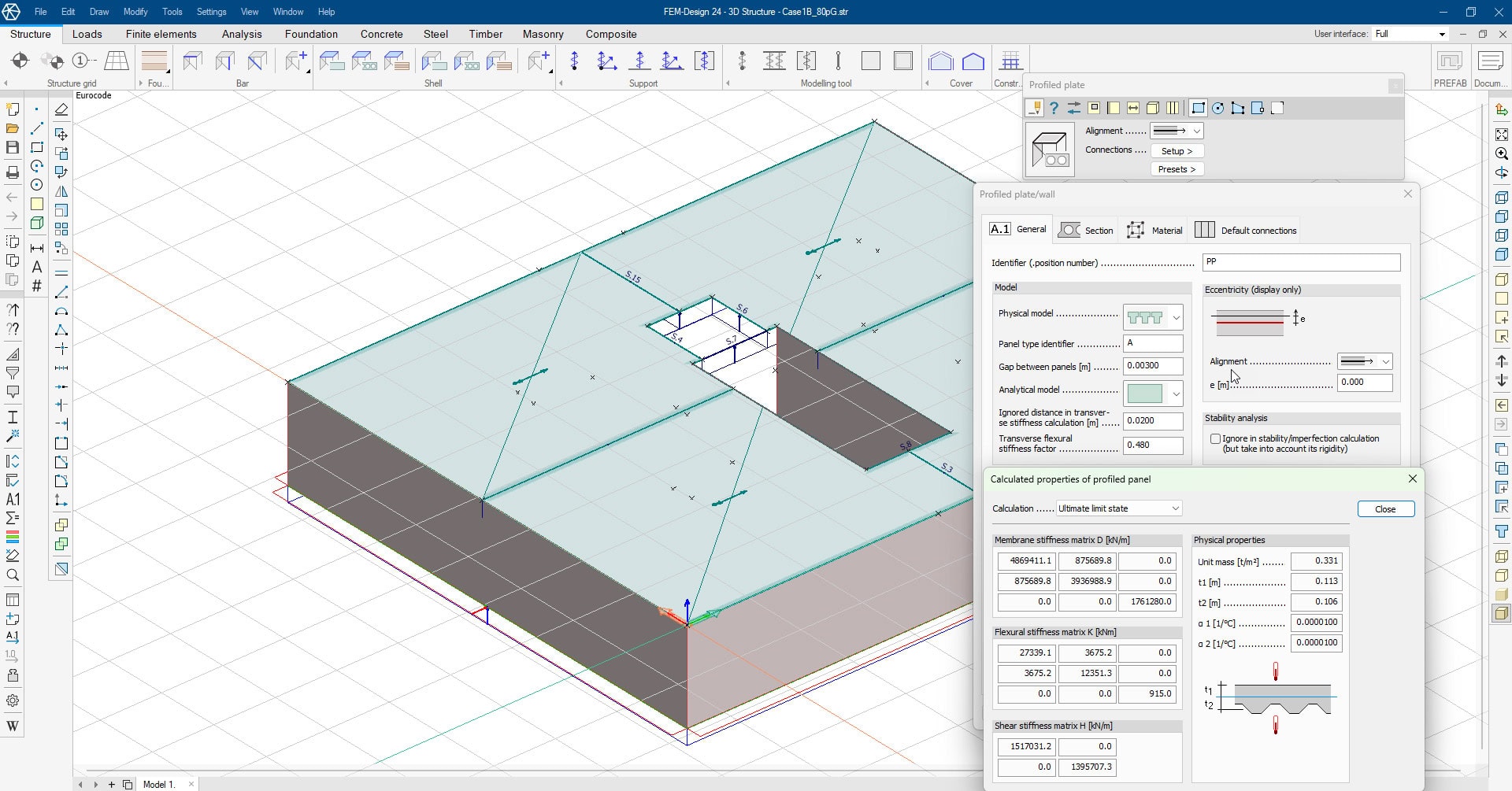Open the Analytical model color dropdown

coord(1176,394)
